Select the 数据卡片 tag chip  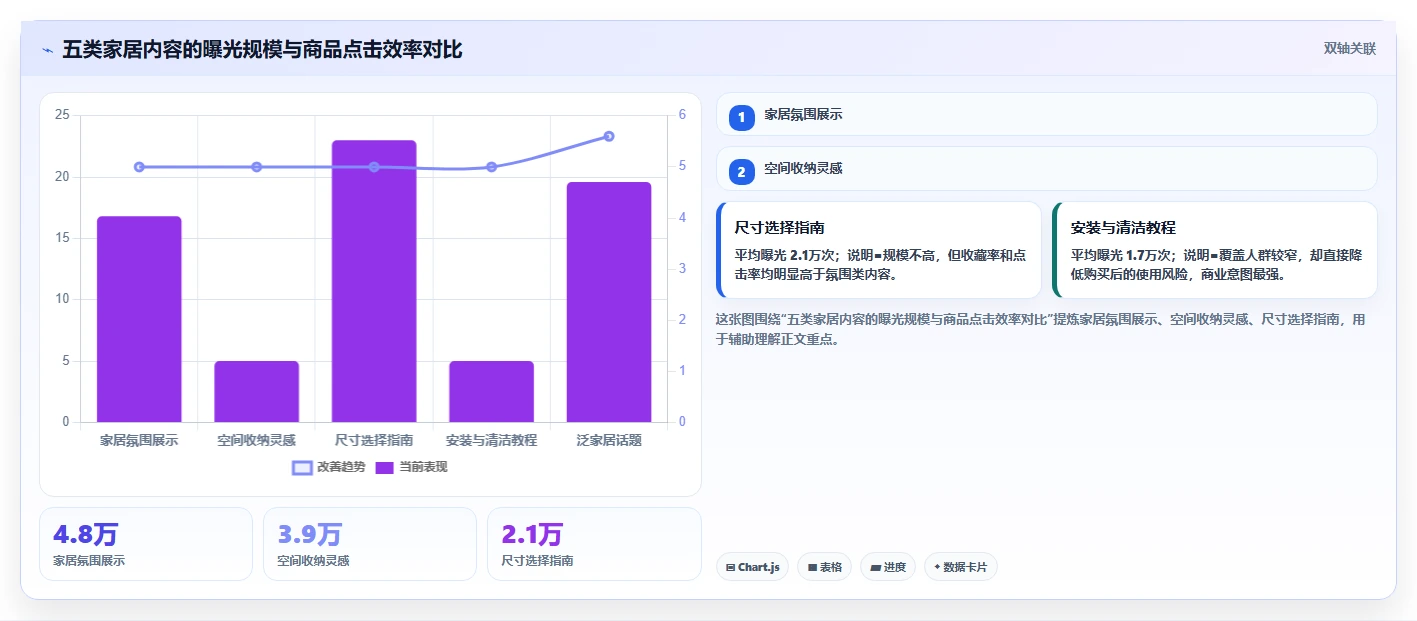pos(960,567)
